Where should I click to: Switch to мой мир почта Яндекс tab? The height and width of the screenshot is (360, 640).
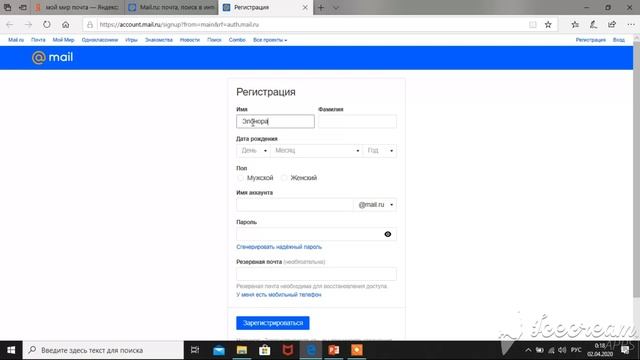click(x=78, y=7)
